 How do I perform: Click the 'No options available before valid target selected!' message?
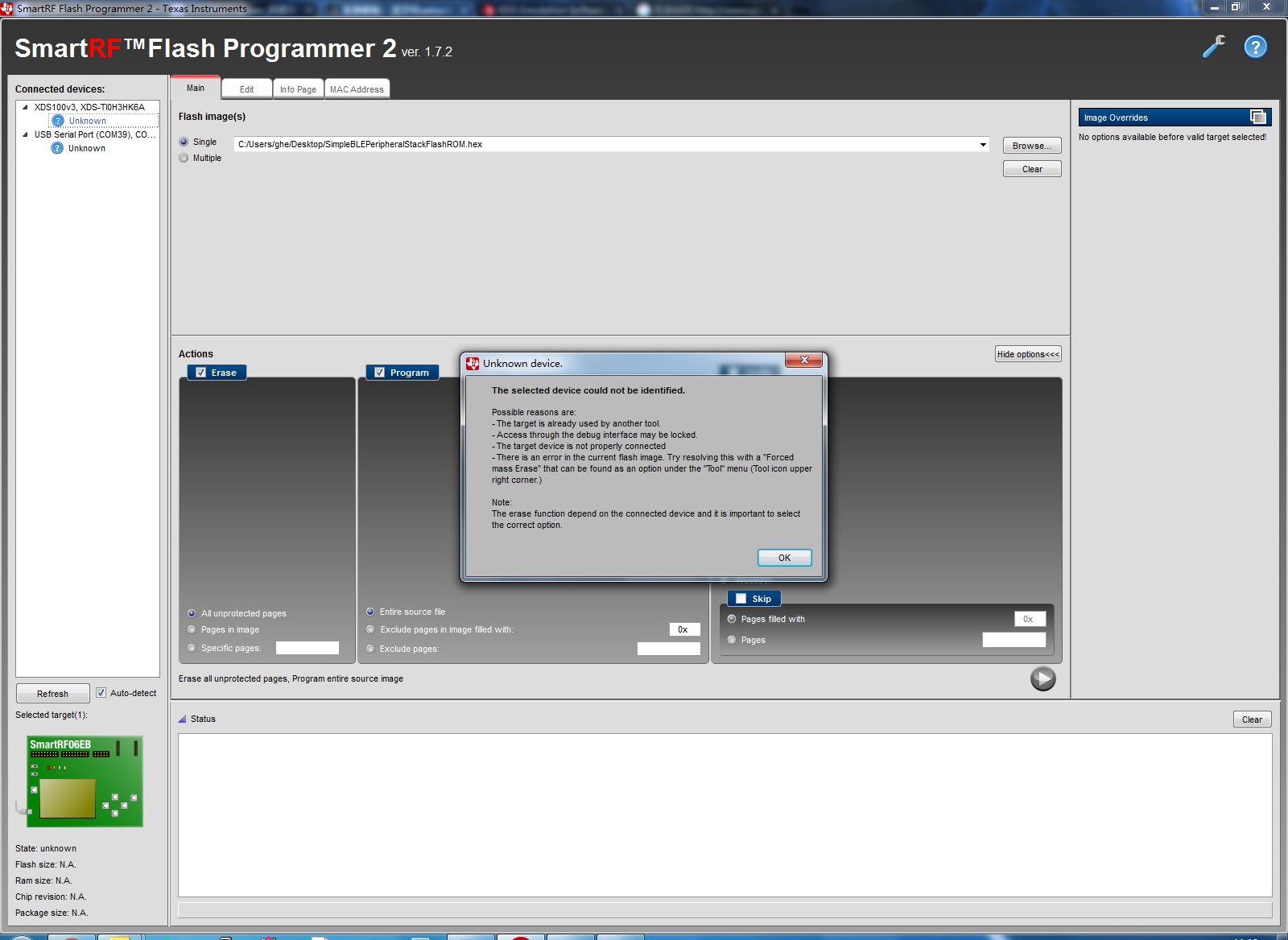click(1172, 137)
